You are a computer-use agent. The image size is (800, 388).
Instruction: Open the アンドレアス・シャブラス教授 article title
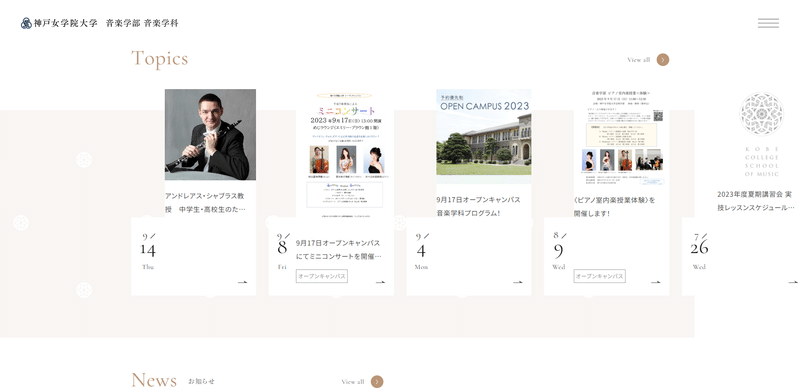[205, 203]
